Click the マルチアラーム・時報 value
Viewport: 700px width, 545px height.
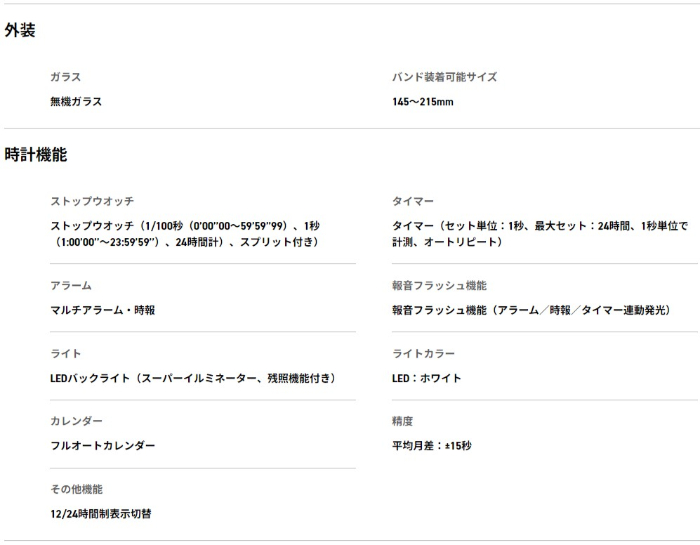tap(102, 310)
